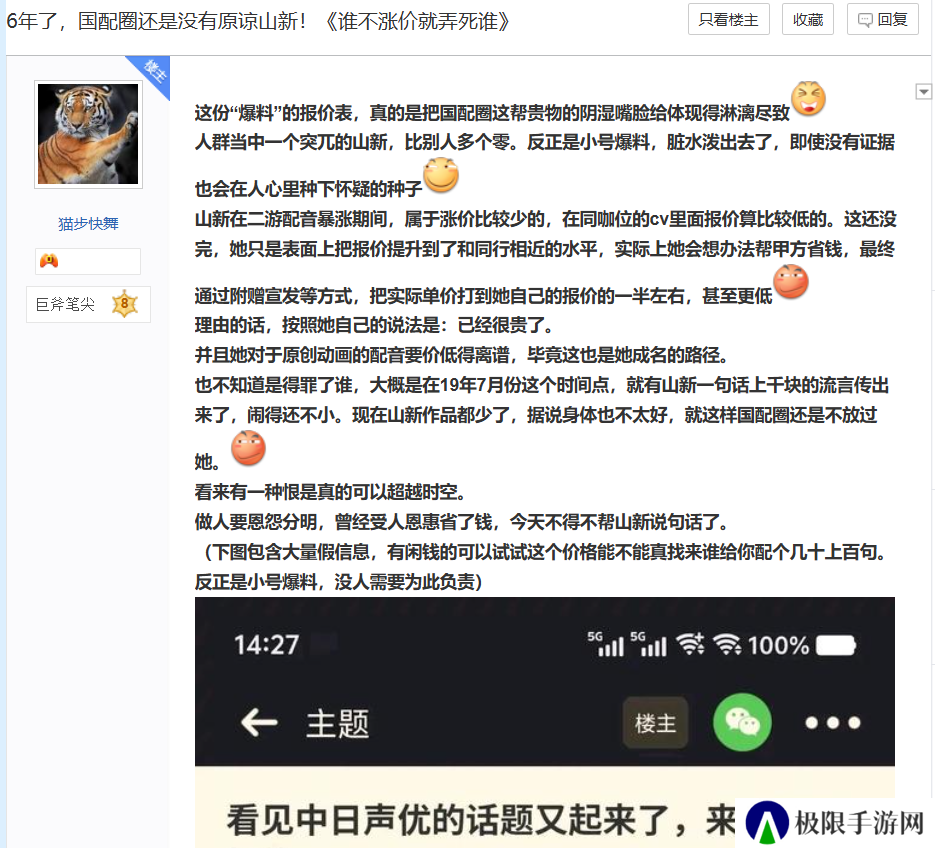Click the orange game controller badge icon

click(49, 261)
